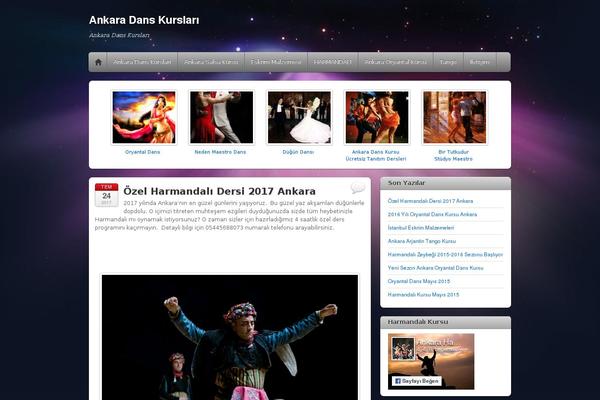Viewport: 600px width, 400px height.
Task: Go to the home icon in the navigation bar
Action: click(x=98, y=62)
